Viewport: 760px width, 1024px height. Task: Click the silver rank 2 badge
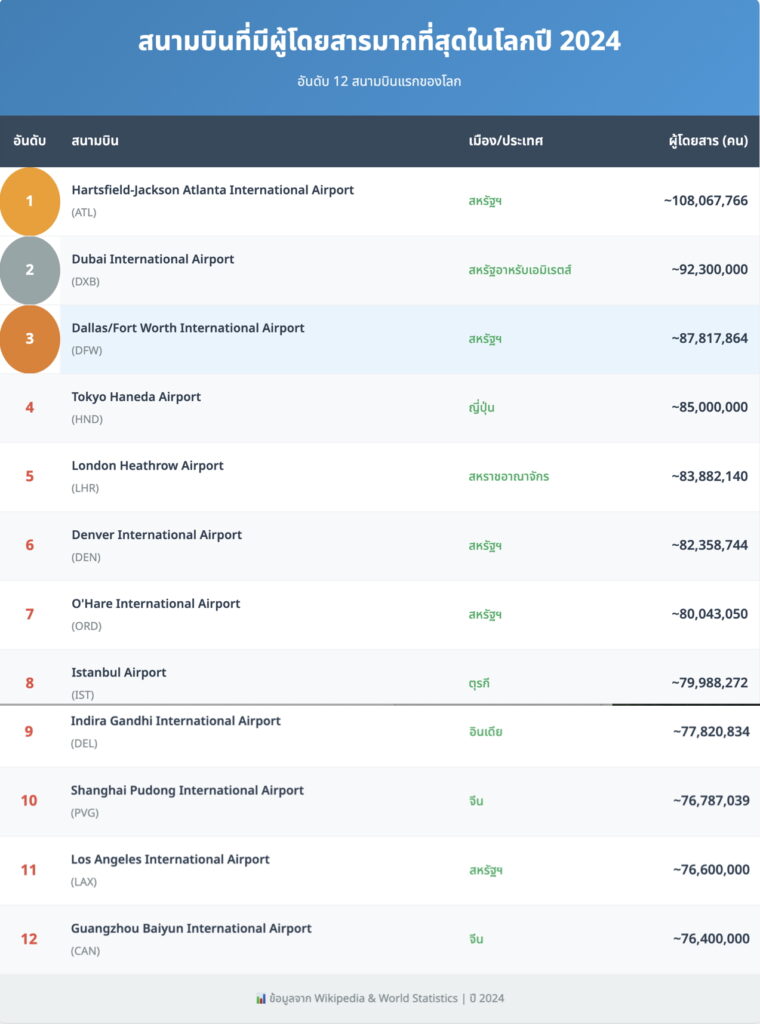tap(30, 270)
